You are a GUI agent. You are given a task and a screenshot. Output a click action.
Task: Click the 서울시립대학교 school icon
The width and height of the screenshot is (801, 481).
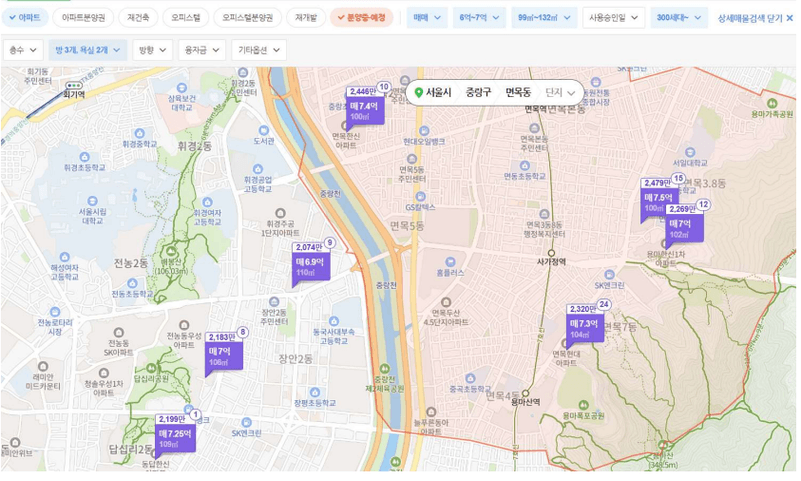[x=92, y=201]
